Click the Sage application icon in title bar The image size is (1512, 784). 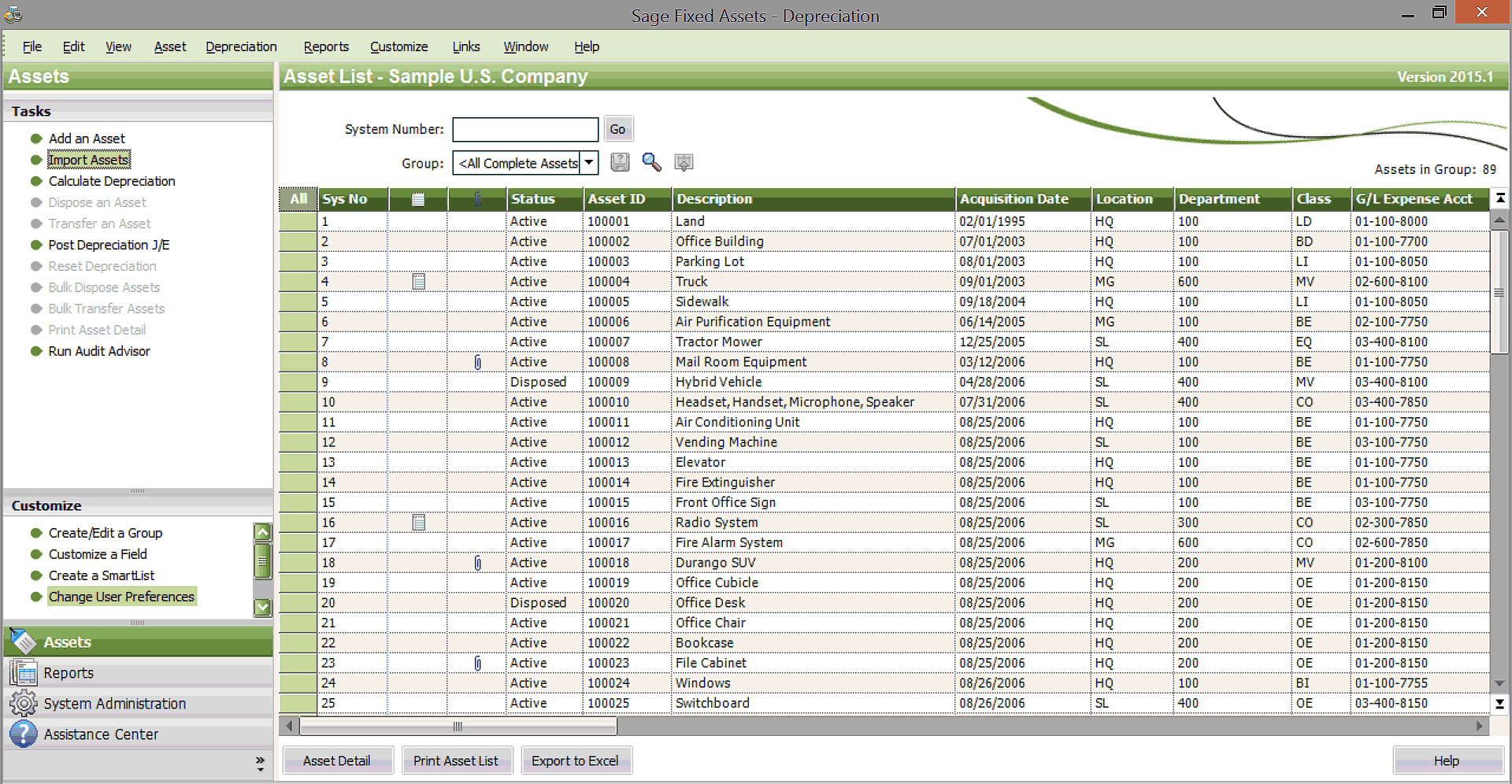13,14
